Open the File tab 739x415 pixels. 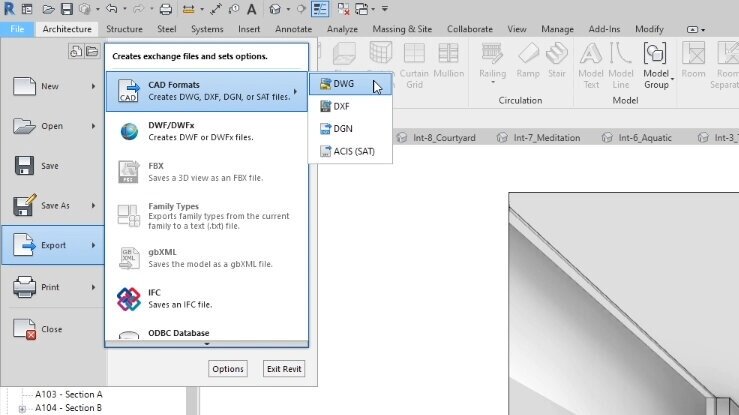coord(17,29)
